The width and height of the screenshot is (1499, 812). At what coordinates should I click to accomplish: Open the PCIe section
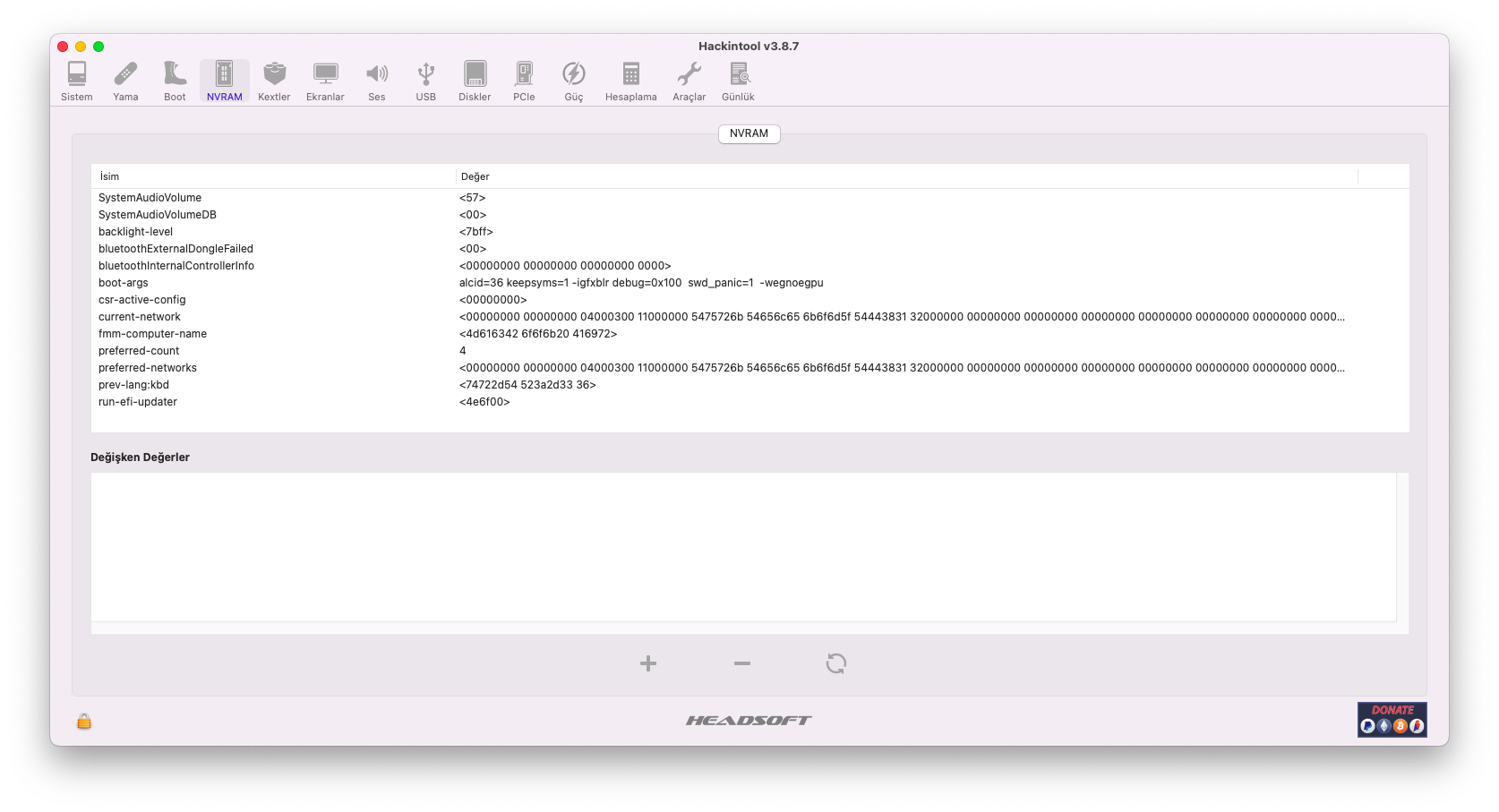(524, 81)
